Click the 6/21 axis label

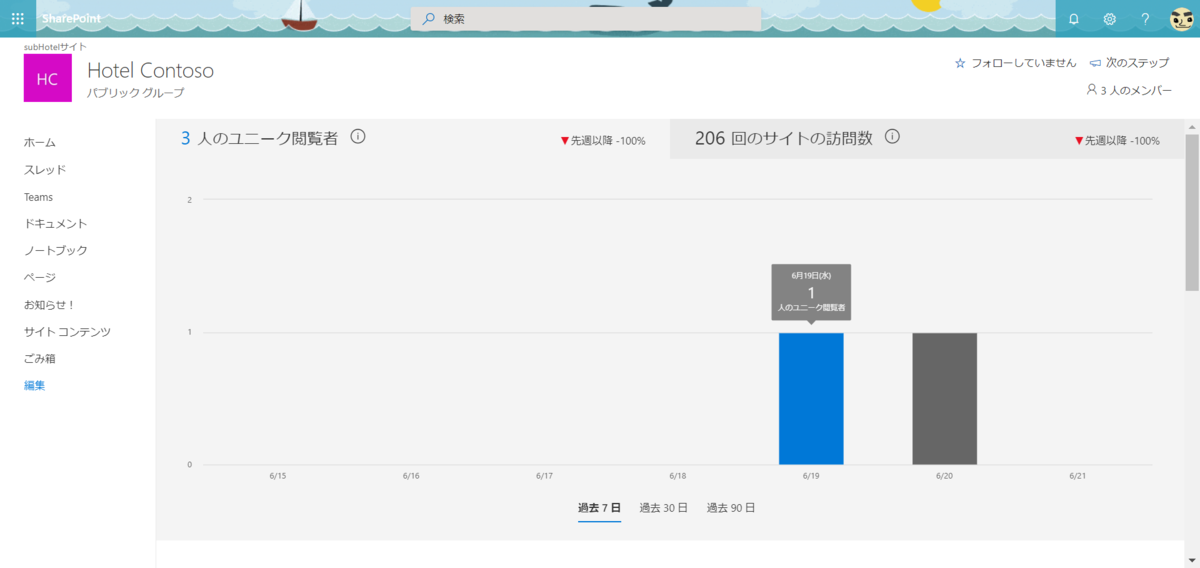(x=1077, y=476)
